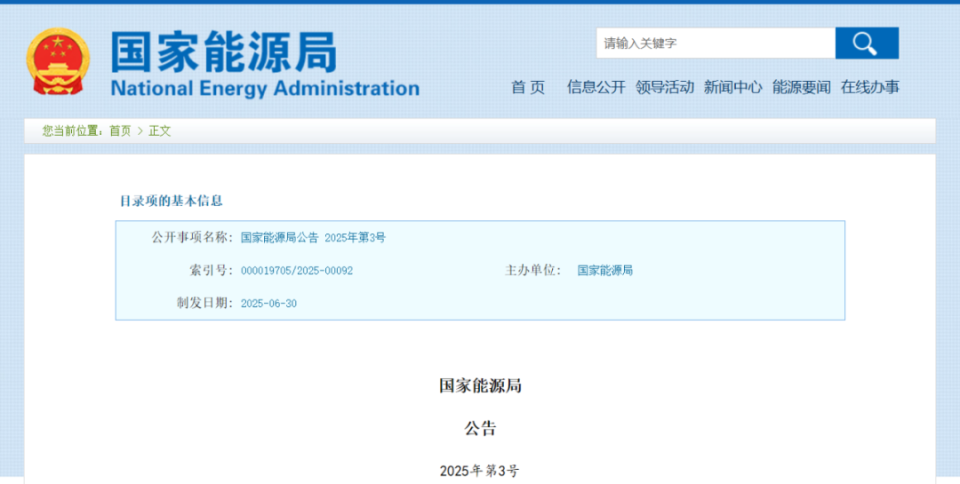Screen dimensions: 960x484
Task: Click the 目录项的基本信息 heading
Action: [x=171, y=201]
